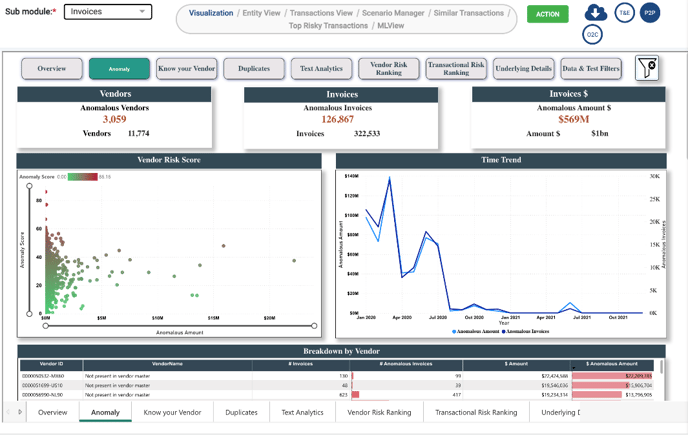Screen dimensions: 688x435
Task: Click the clear filter funnel icon
Action: [x=648, y=68]
